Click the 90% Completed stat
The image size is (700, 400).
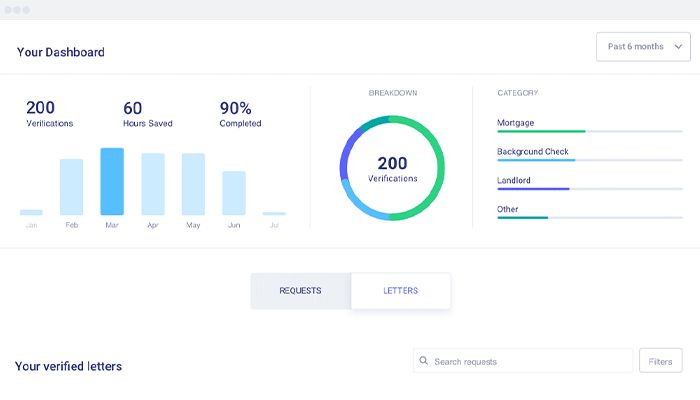pos(240,114)
